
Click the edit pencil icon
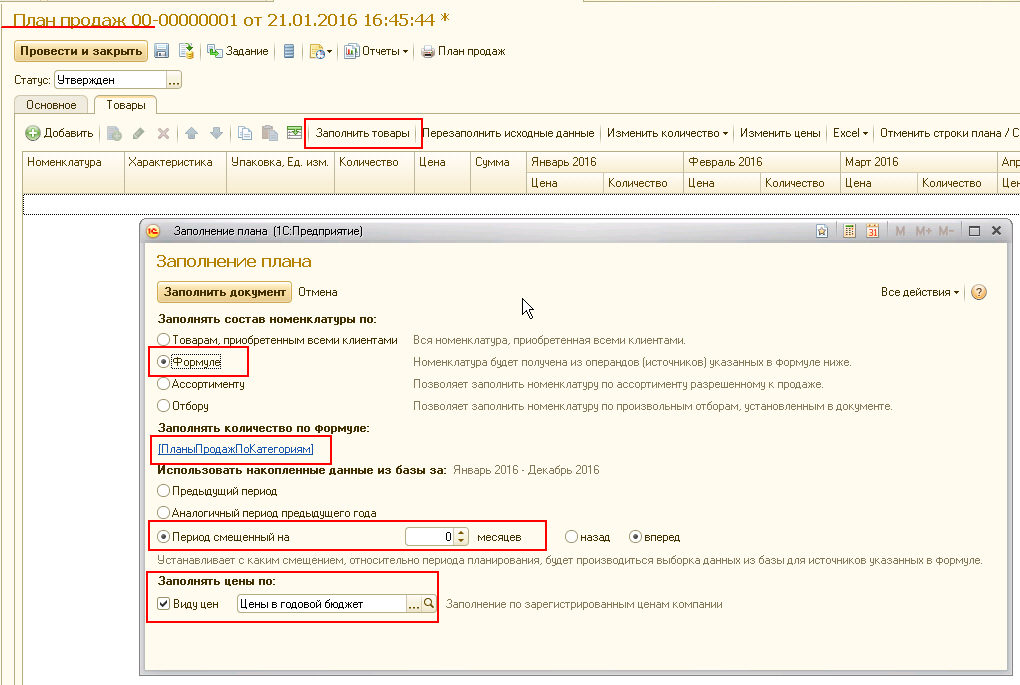(138, 133)
